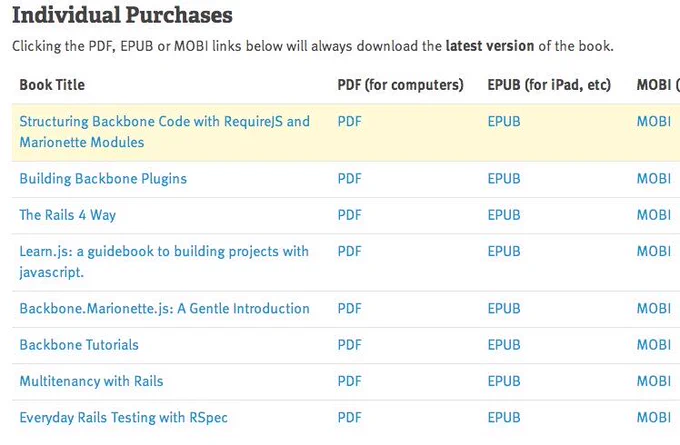Screen dimensions: 680x445
Task: Open Structuring Backbone Code with RequireJS book link
Action: click(164, 132)
